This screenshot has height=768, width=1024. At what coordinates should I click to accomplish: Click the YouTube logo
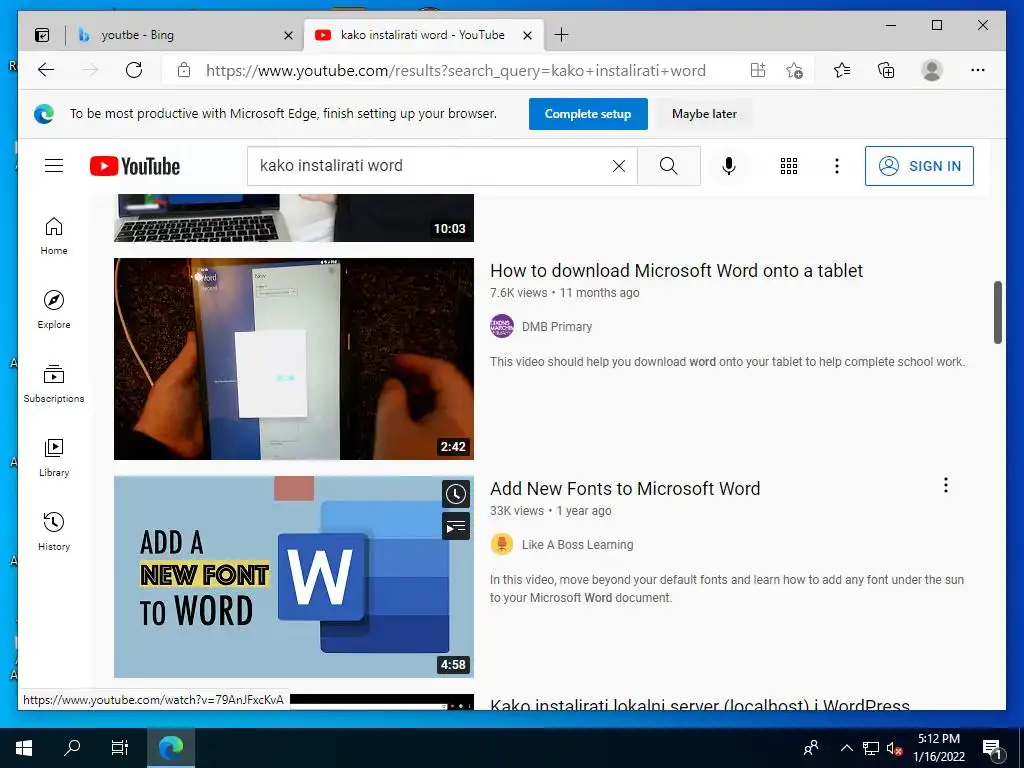coord(135,166)
